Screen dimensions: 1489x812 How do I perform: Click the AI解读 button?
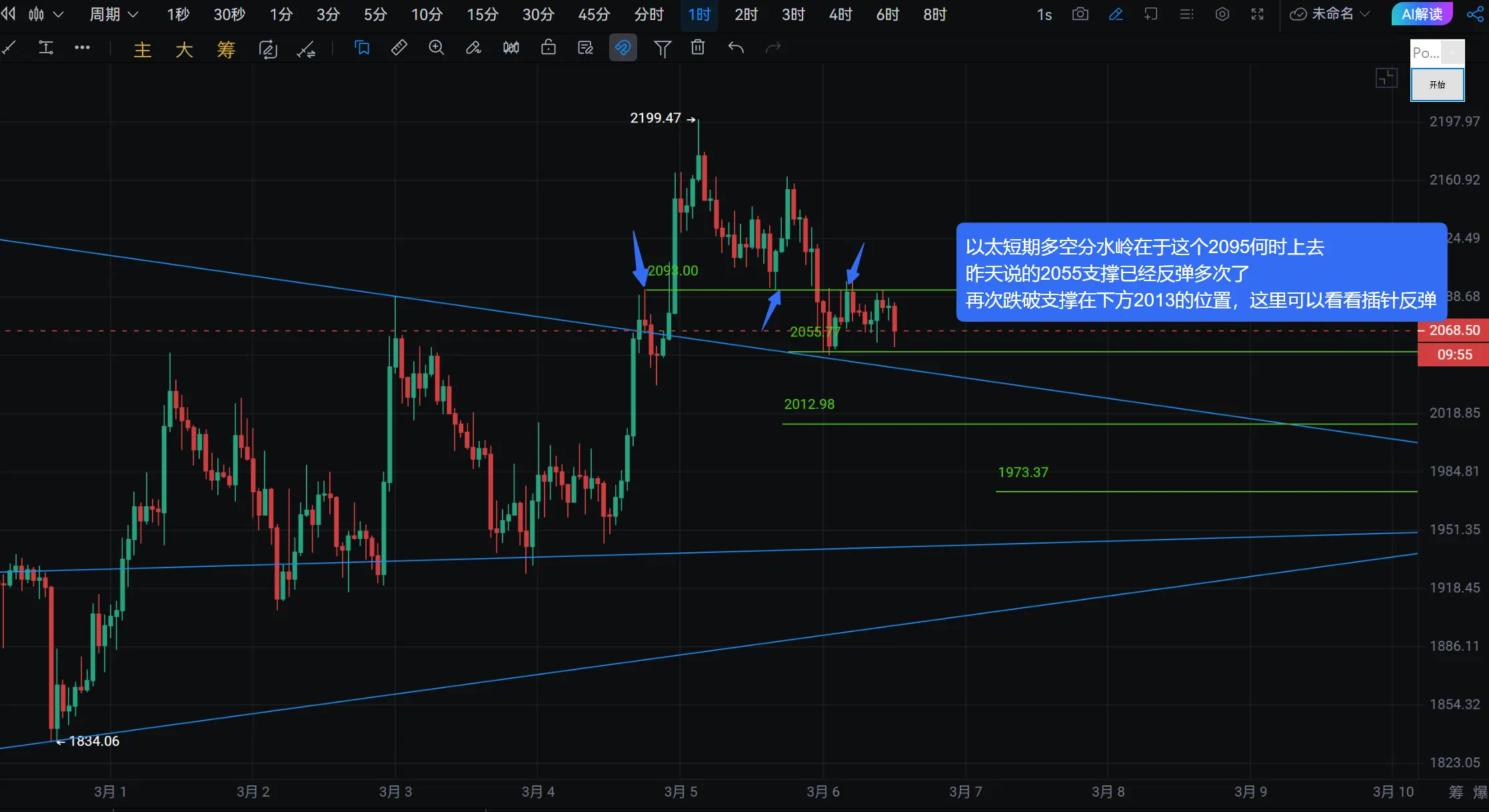coord(1422,14)
